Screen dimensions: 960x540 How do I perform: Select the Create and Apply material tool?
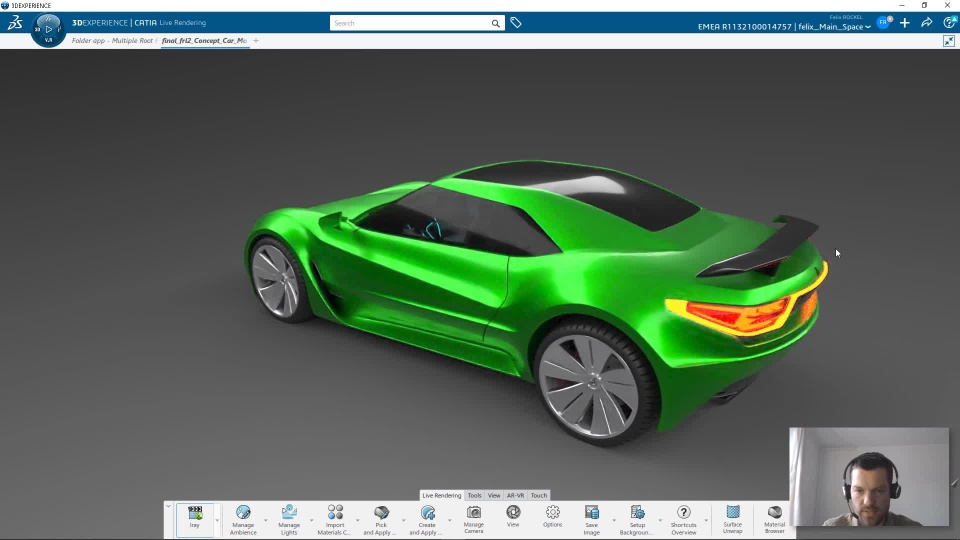[427, 519]
